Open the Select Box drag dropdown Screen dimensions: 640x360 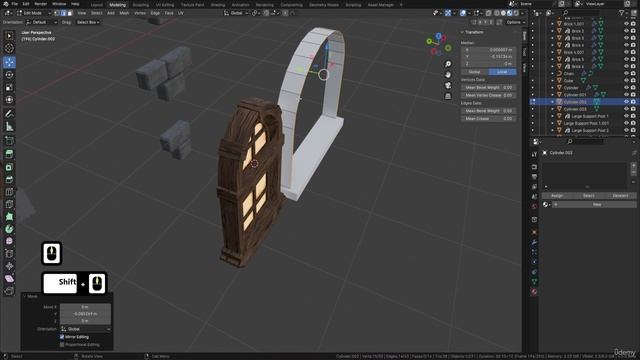pyautogui.click(x=88, y=22)
